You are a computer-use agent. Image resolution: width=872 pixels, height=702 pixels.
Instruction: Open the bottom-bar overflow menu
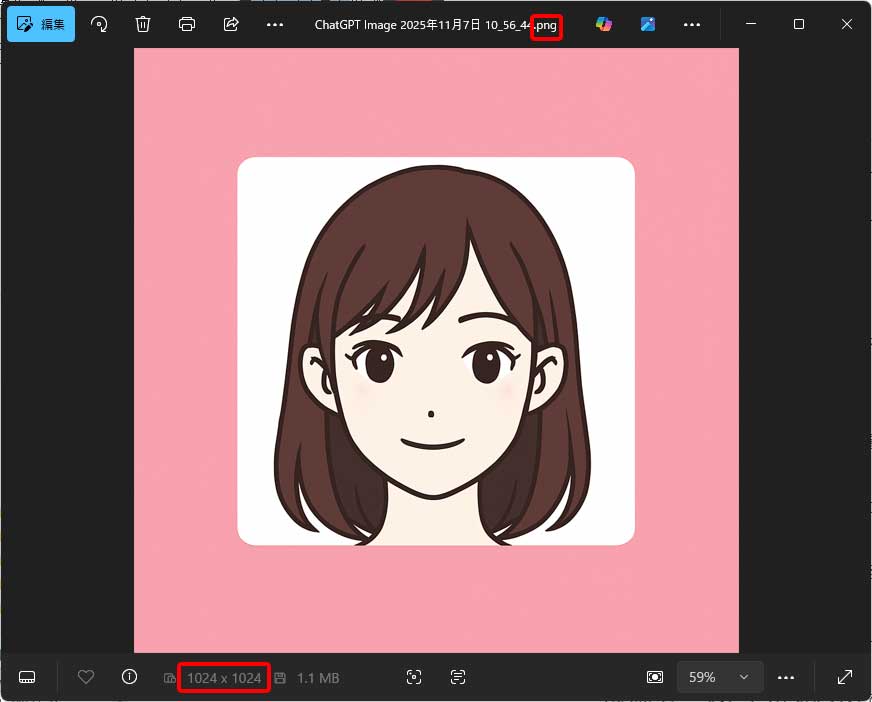[786, 677]
